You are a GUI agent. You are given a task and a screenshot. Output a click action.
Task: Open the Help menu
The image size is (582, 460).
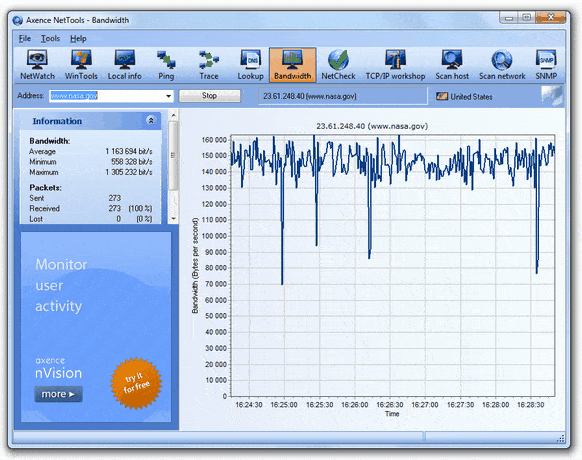click(x=78, y=39)
